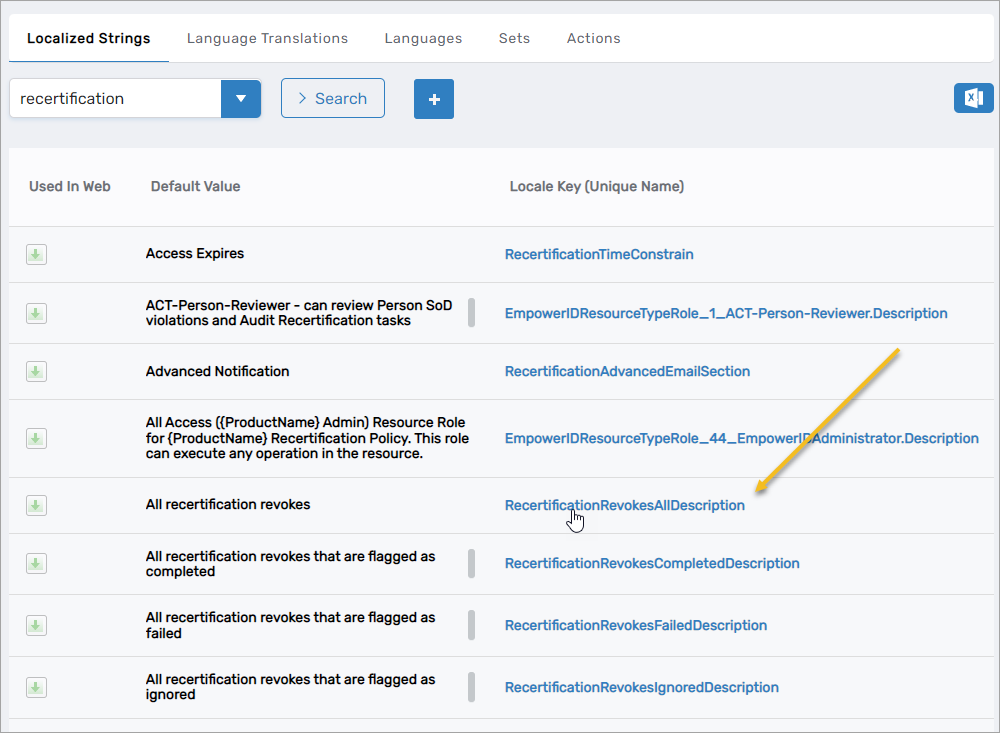Screen dimensions: 1000x733
Task: Click scrollbar beside ACT-Person-Reviewer default value
Action: pos(471,313)
